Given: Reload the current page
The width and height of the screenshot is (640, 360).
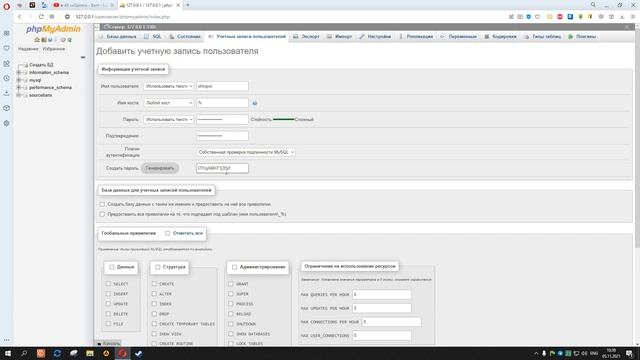Looking at the screenshot, I should [x=41, y=17].
